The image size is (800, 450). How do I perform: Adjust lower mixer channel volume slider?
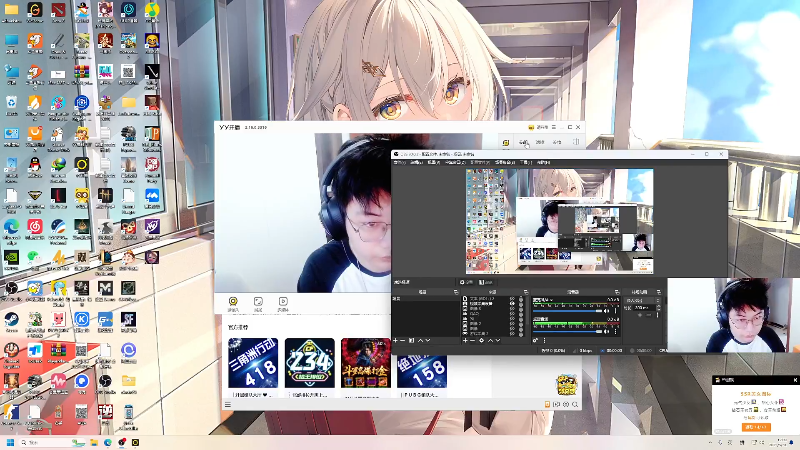pos(567,332)
